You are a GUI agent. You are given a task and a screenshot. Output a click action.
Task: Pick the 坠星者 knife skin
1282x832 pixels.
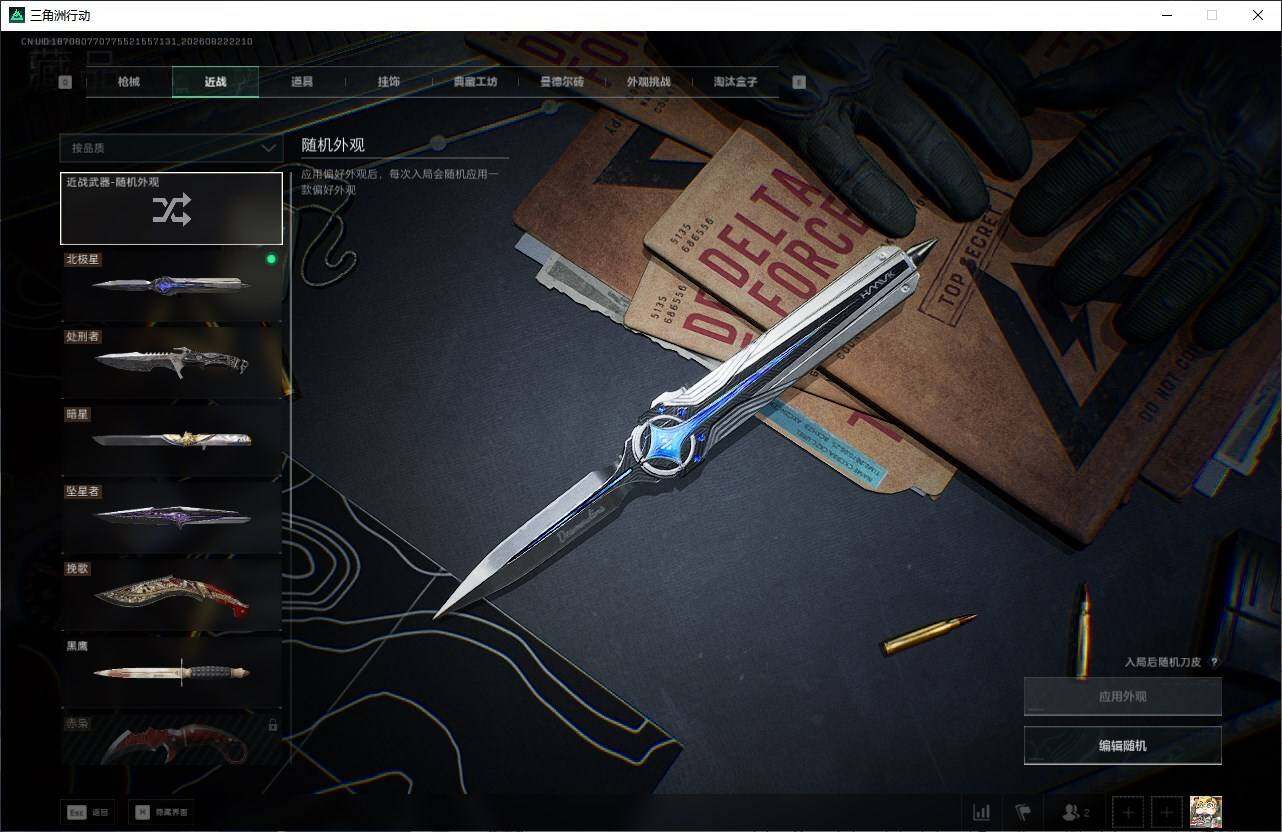[171, 517]
